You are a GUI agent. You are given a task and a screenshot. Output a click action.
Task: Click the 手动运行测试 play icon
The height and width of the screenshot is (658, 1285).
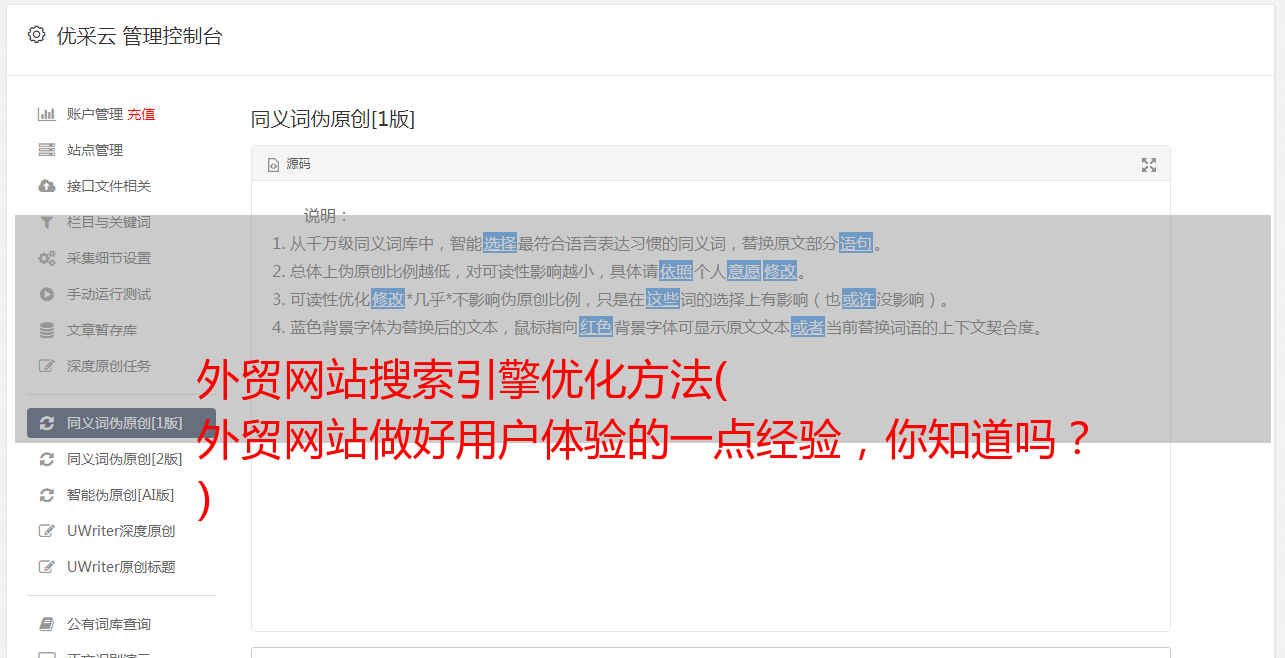click(46, 294)
